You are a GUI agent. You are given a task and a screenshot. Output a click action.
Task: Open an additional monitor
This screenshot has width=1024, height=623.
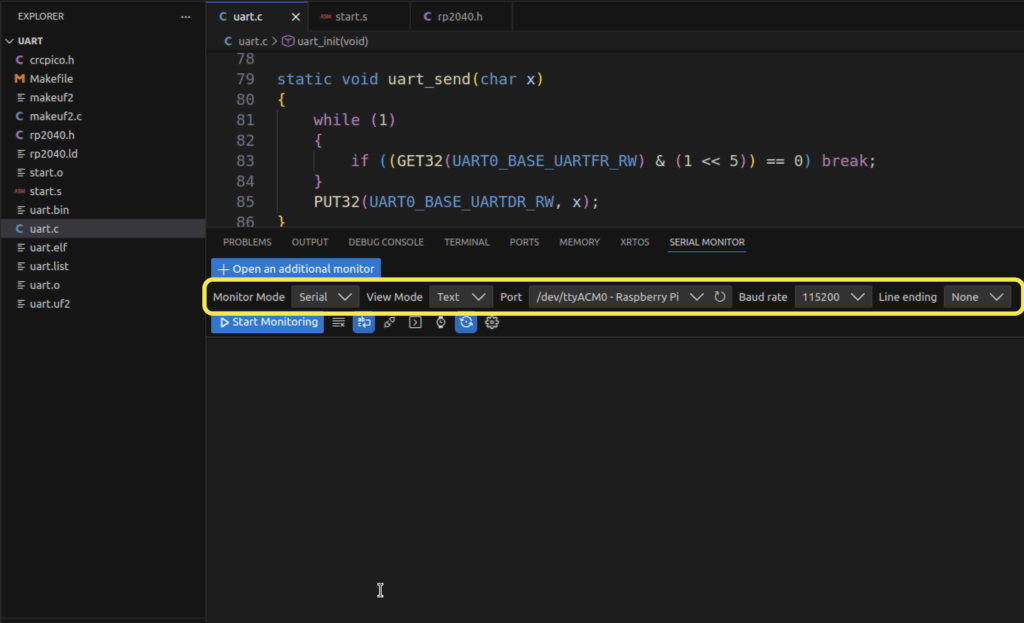[x=295, y=269]
